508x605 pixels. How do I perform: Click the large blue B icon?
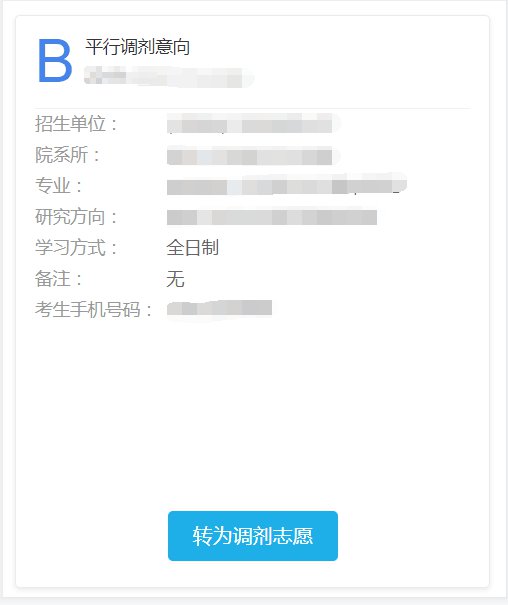54,61
